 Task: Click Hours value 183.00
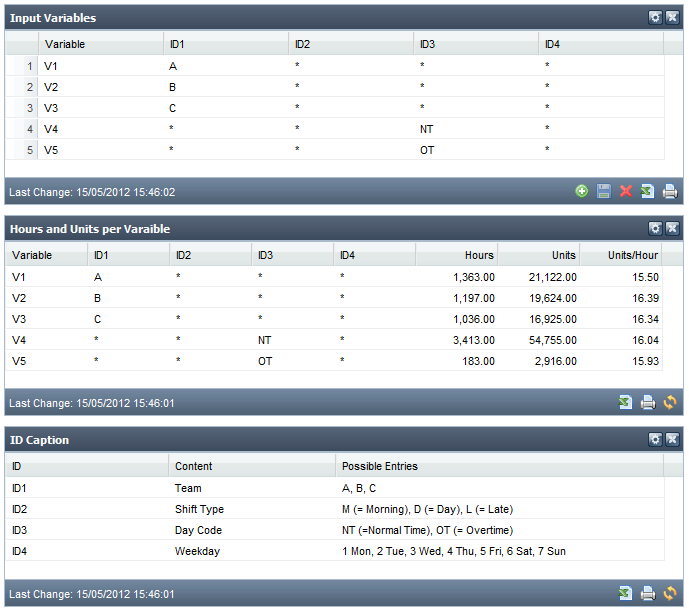(x=479, y=361)
